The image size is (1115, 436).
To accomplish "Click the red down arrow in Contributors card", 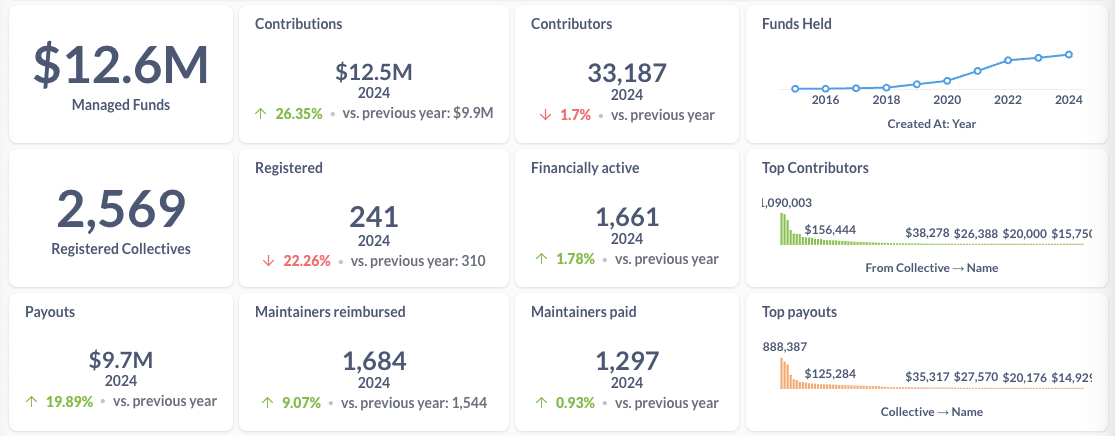I will pos(545,115).
